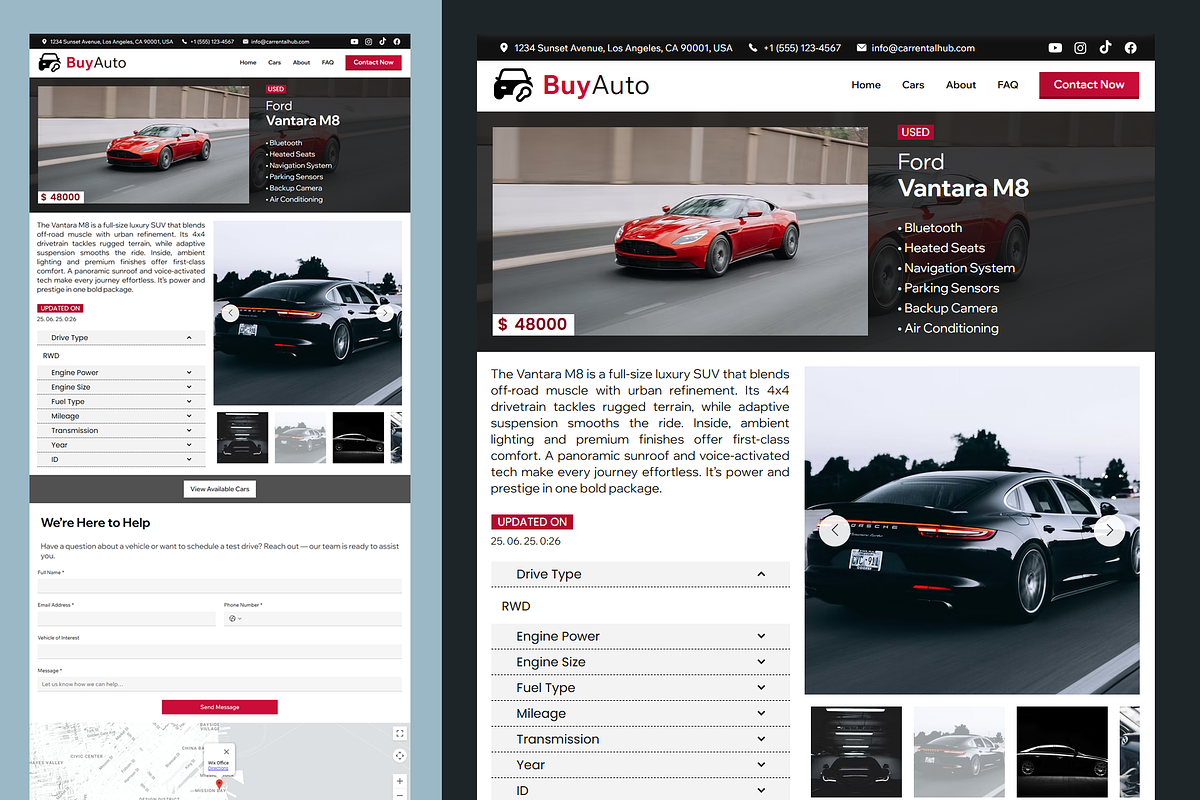
Task: Click the phone handset icon in right preview header
Action: click(752, 48)
